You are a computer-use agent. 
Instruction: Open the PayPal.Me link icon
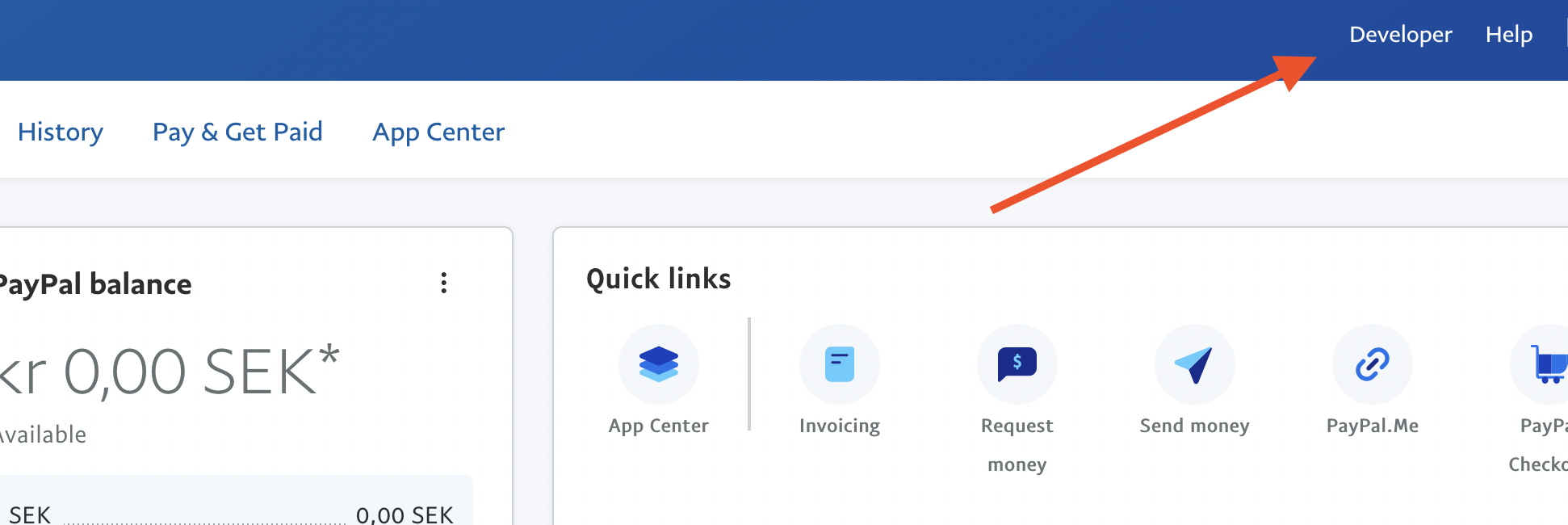click(1372, 364)
